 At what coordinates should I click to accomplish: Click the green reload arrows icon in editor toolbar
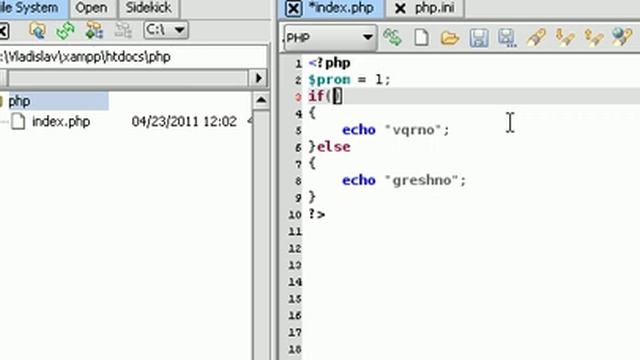click(x=392, y=38)
